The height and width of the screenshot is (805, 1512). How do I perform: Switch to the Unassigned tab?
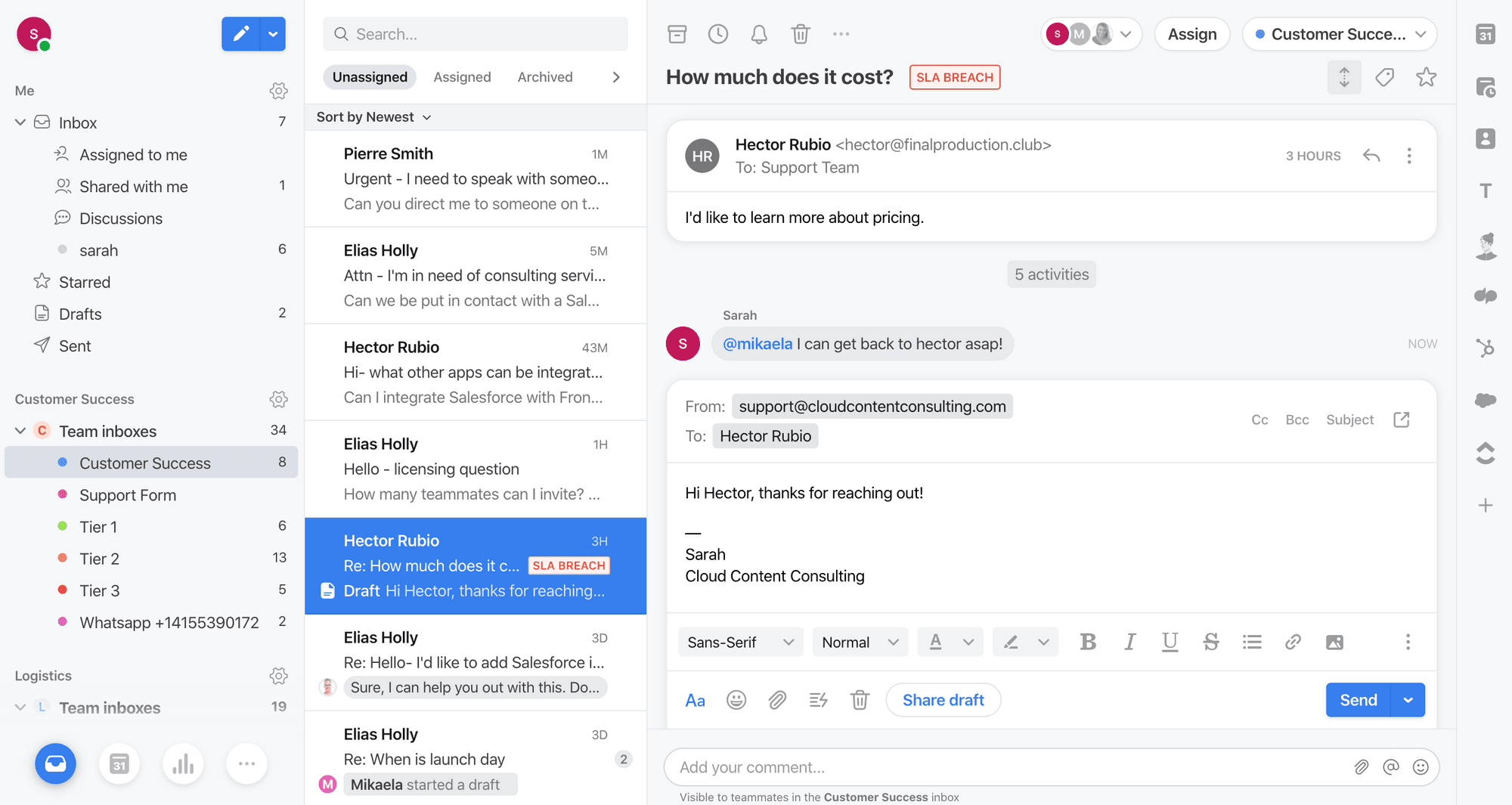pos(370,77)
